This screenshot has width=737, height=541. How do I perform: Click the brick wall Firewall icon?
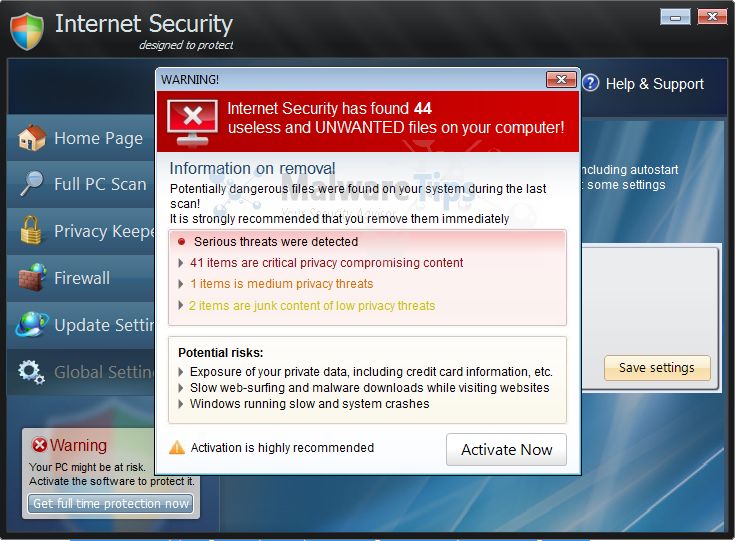pyautogui.click(x=32, y=277)
